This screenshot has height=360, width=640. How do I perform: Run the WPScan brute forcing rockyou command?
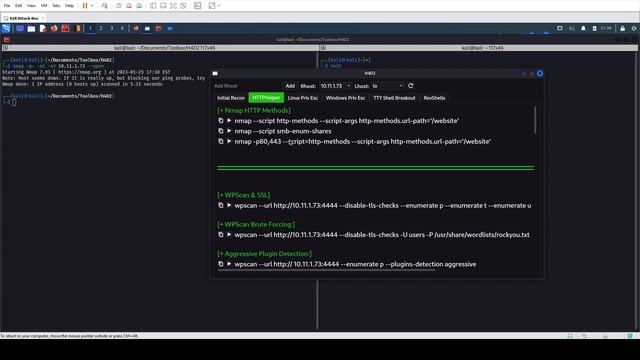click(229, 235)
